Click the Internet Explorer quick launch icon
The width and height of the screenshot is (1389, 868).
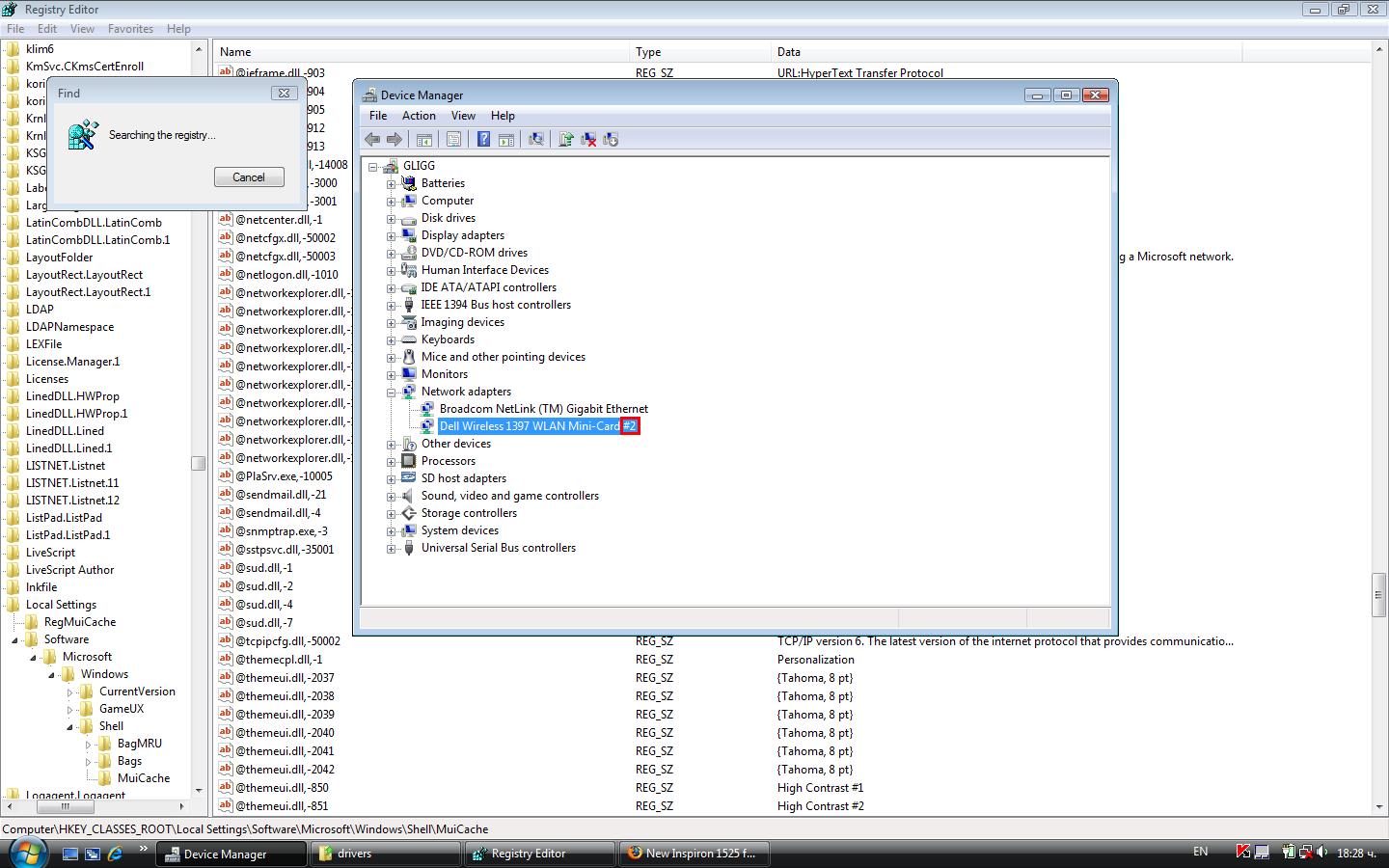click(116, 854)
